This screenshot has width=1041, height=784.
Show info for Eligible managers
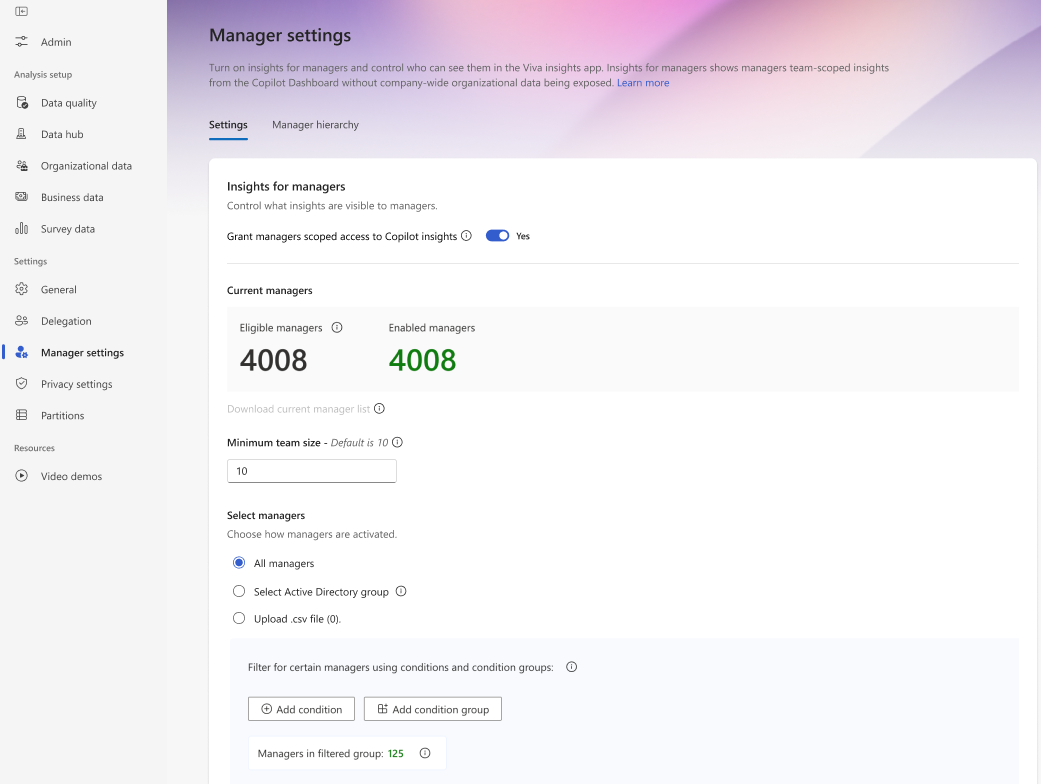point(337,327)
